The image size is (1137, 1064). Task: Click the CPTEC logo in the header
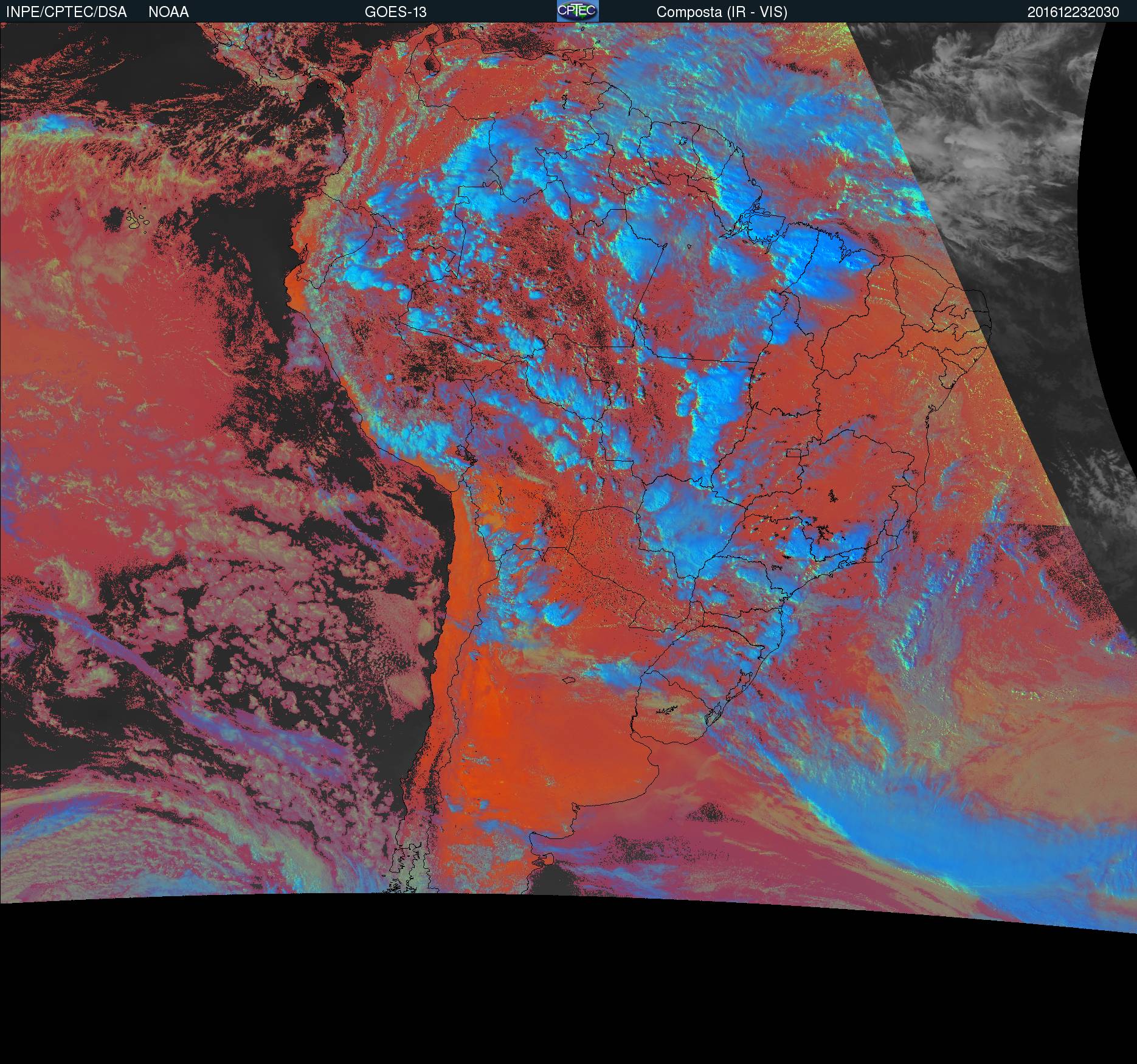pos(577,12)
